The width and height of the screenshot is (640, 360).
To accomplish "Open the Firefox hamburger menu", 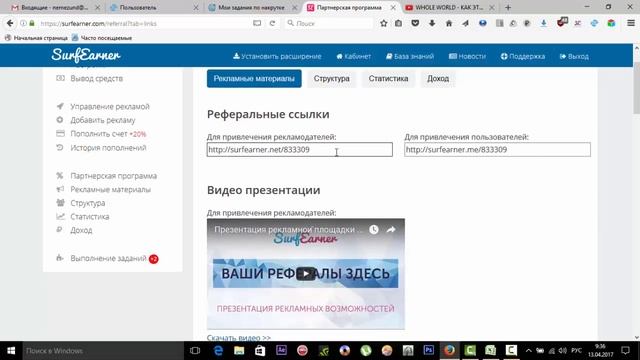I will pos(631,23).
